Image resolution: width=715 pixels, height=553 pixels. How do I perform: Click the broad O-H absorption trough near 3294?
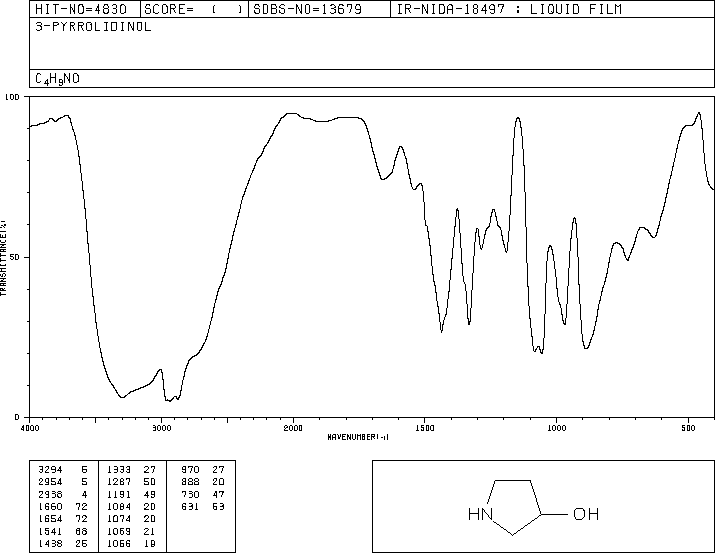[122, 397]
